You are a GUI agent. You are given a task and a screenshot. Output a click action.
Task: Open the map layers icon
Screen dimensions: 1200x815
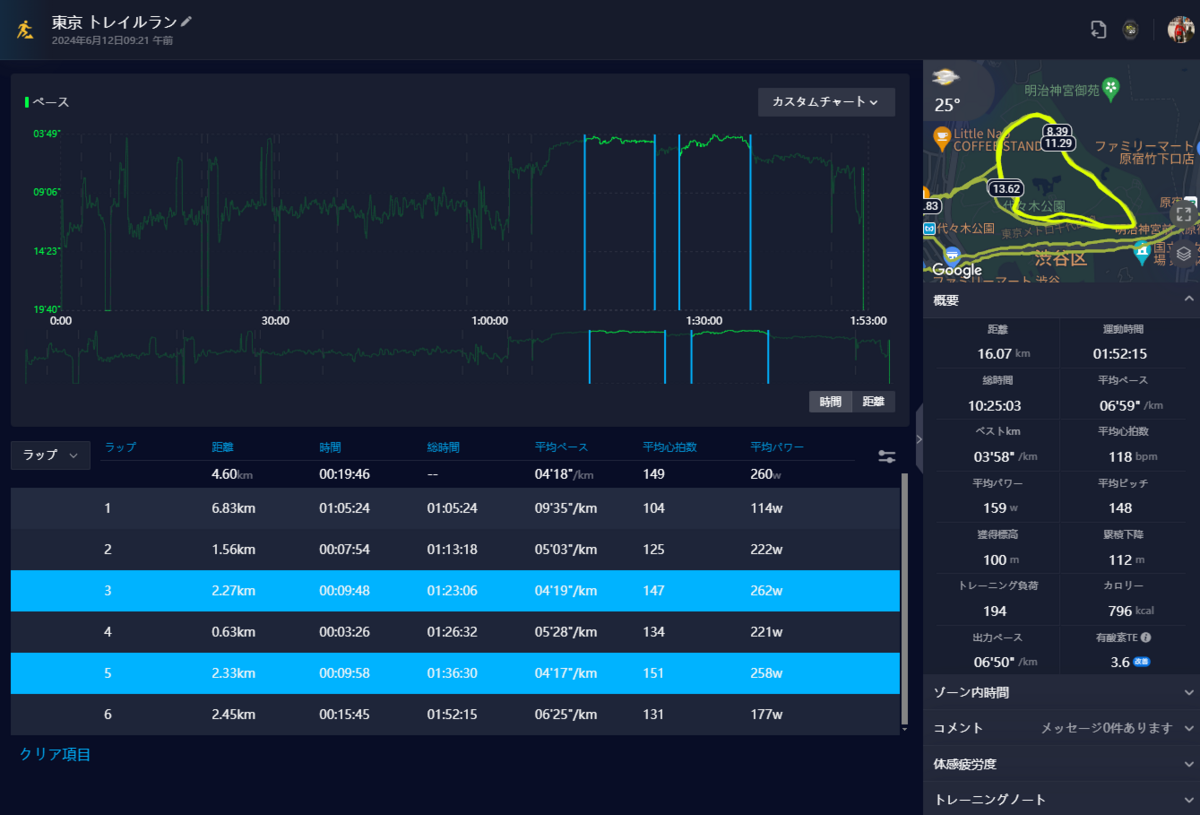point(1184,253)
